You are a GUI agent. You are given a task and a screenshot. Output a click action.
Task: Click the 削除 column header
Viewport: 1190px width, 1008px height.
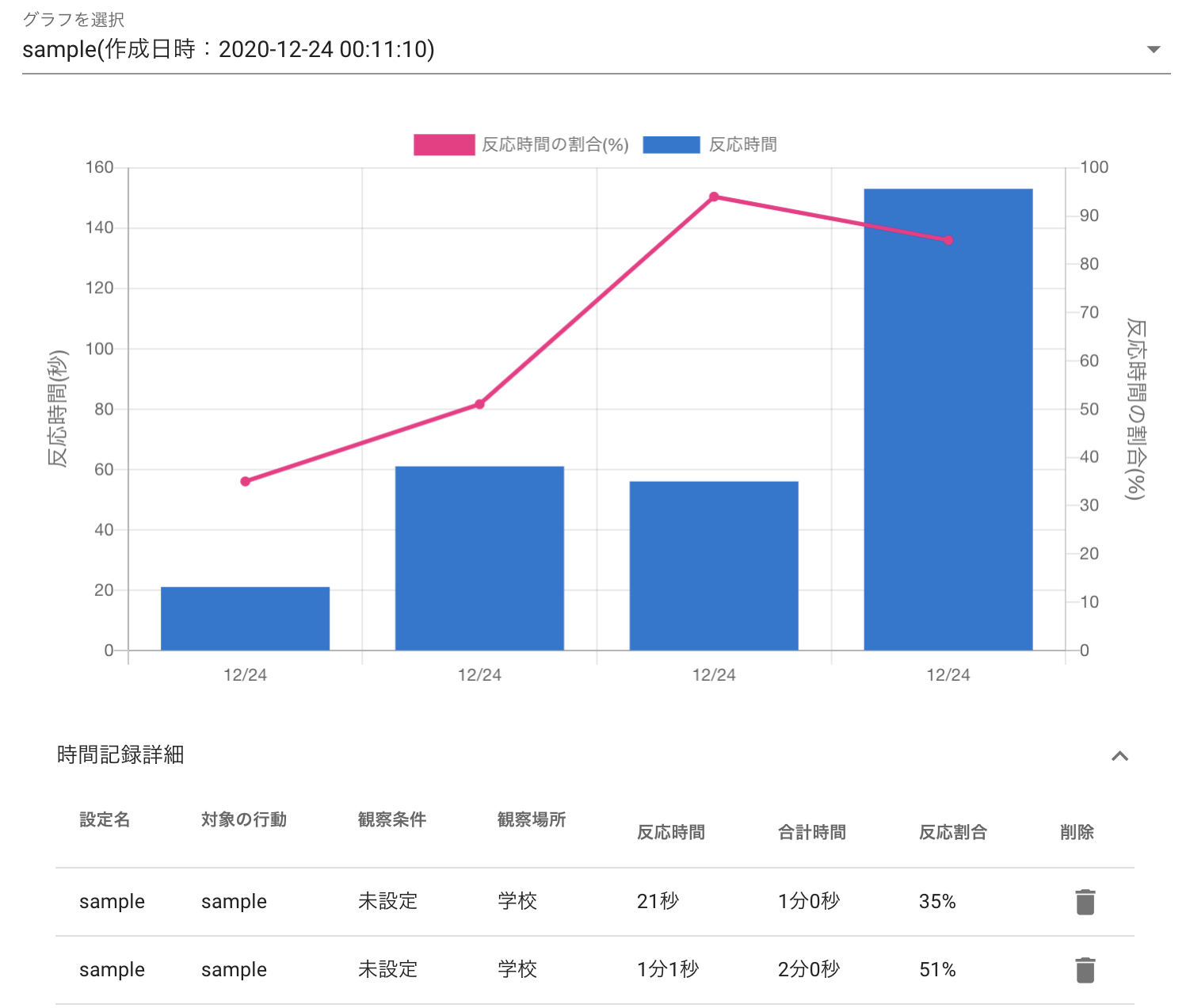(x=1077, y=832)
